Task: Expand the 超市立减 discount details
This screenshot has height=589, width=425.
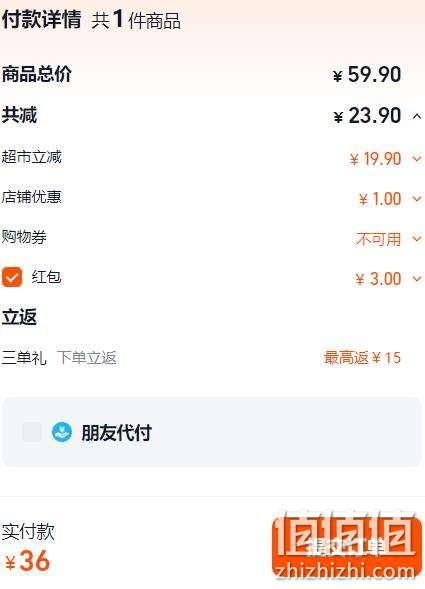Action: [417, 159]
